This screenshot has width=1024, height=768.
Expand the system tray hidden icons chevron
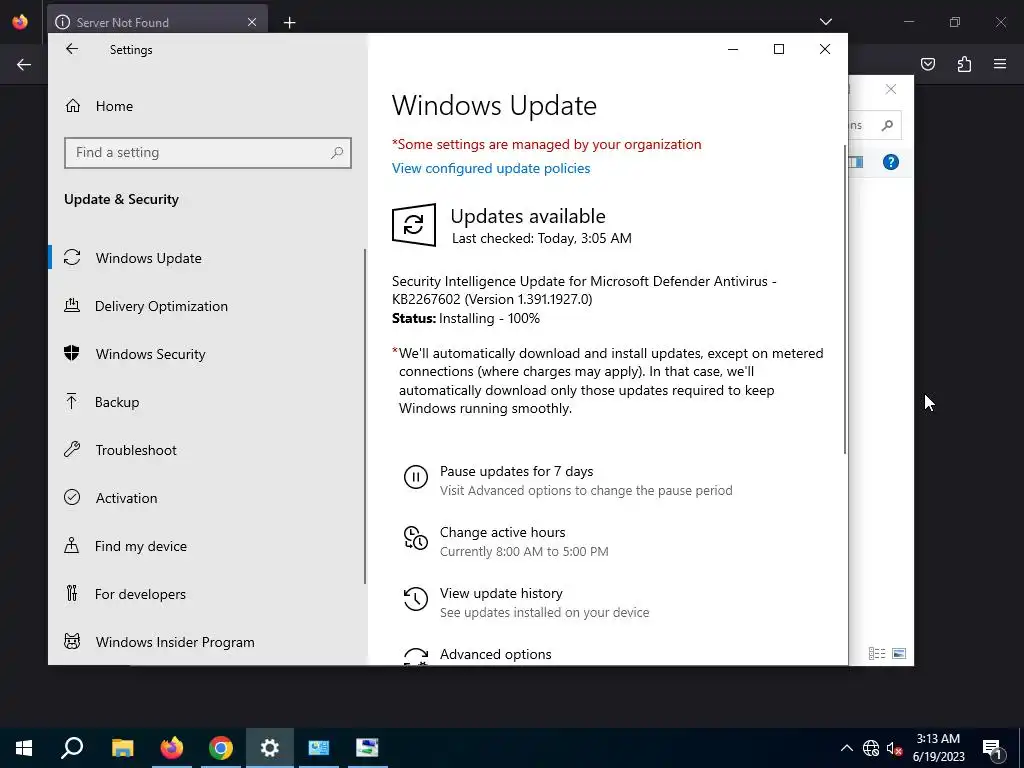coord(846,748)
